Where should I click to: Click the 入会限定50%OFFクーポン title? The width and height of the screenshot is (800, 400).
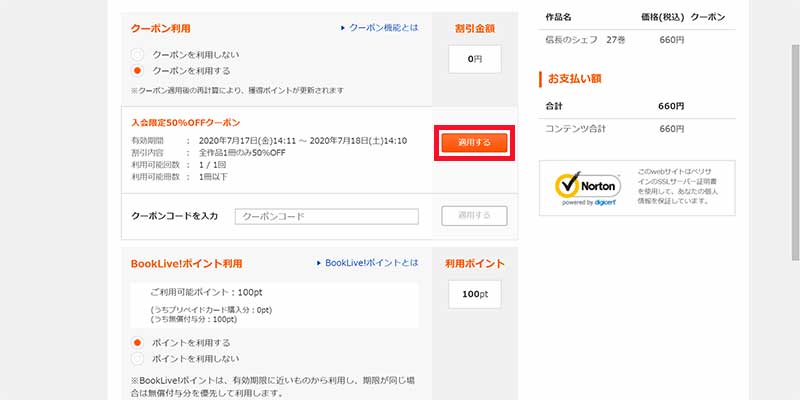tap(185, 122)
